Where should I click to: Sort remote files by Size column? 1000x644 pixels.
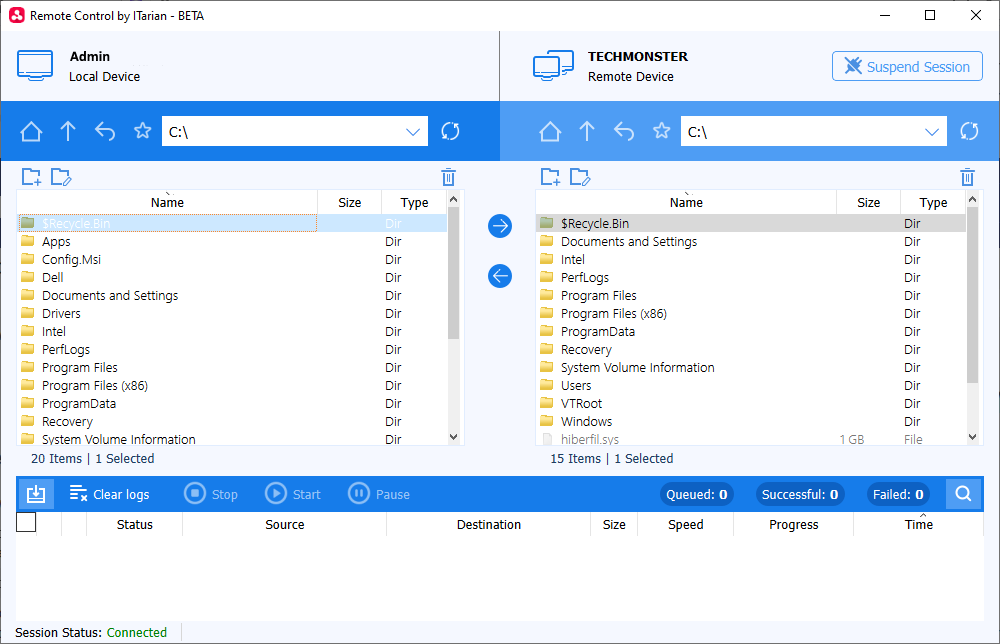[x=869, y=202]
